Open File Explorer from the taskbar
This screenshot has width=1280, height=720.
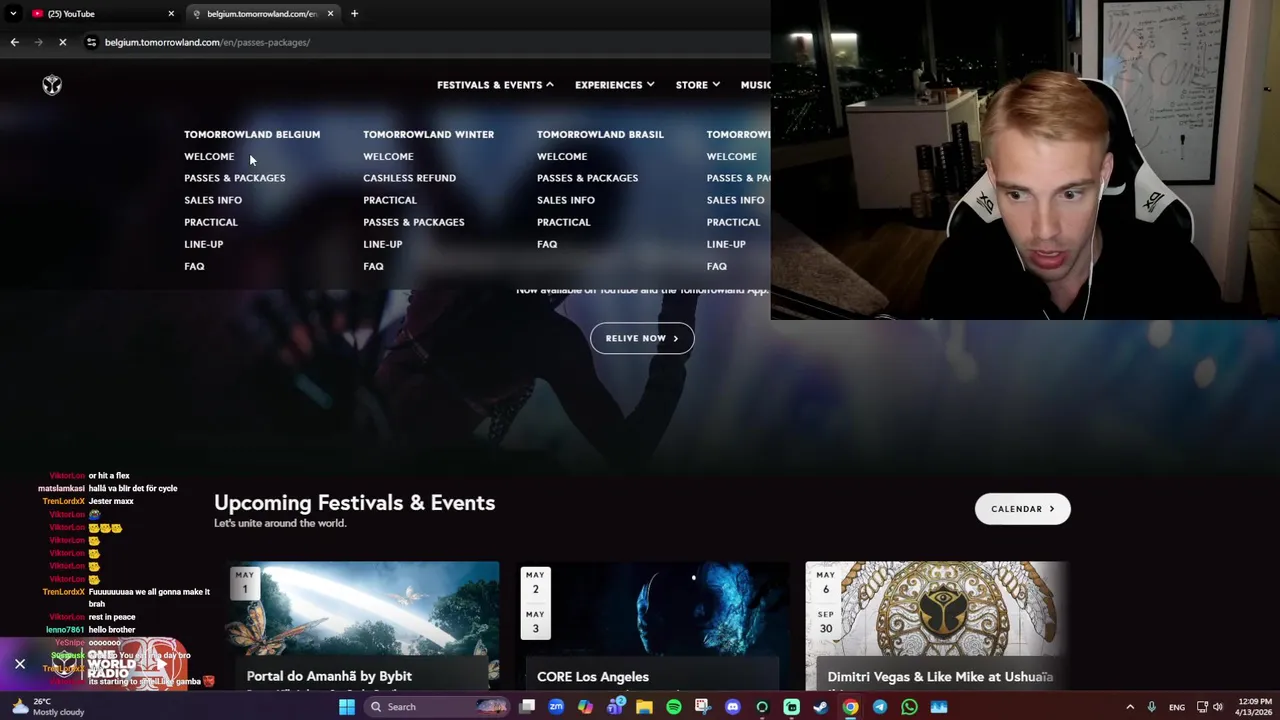point(644,707)
